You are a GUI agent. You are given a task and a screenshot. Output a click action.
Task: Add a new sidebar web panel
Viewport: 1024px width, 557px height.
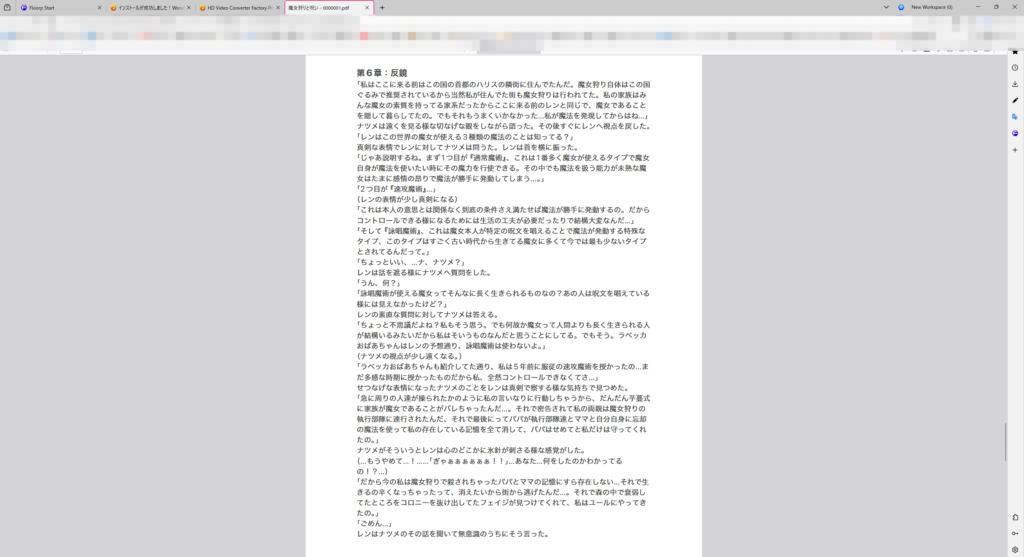click(x=1015, y=150)
